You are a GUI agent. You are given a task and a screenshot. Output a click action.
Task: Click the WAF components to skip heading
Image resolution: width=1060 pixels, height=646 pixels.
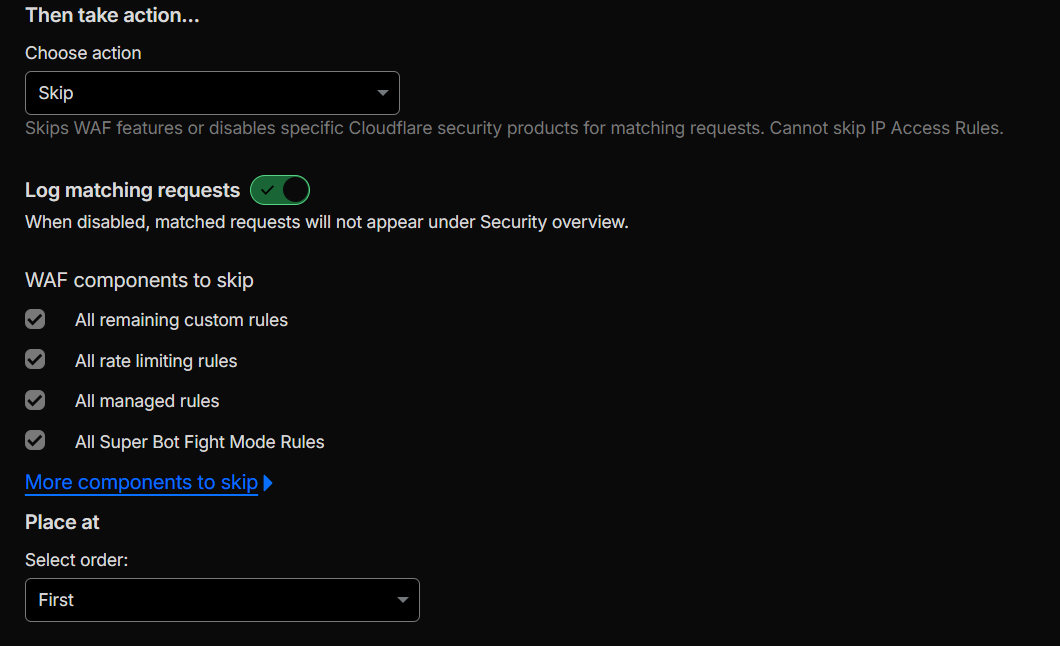tap(139, 280)
